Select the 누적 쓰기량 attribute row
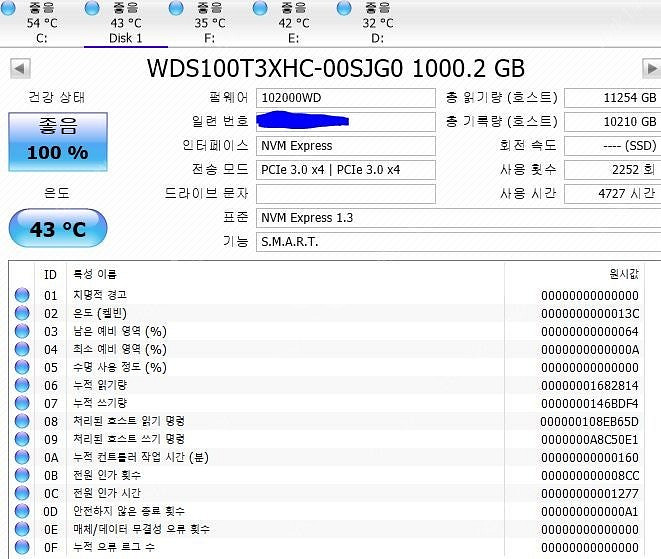 325,403
